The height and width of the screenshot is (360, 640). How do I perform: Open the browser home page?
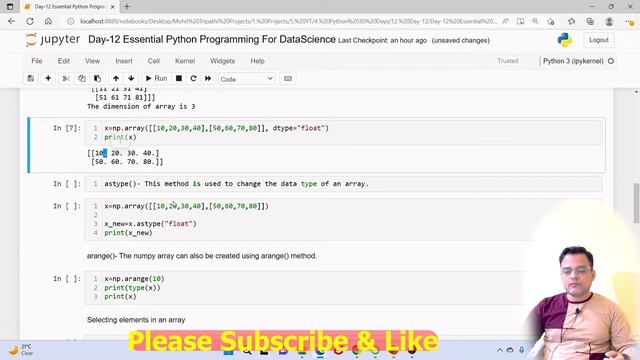48,21
